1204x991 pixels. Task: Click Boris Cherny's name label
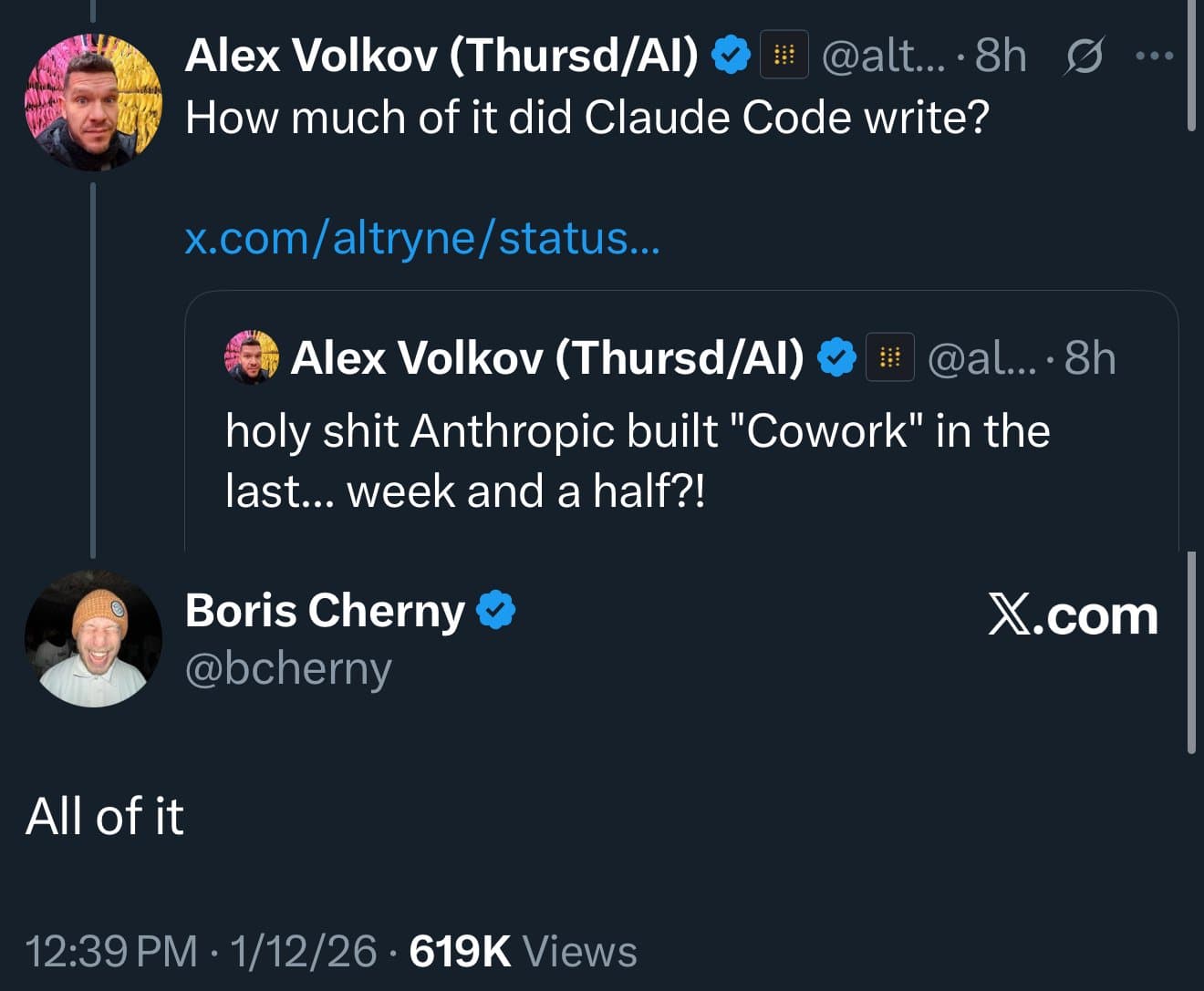pos(325,611)
